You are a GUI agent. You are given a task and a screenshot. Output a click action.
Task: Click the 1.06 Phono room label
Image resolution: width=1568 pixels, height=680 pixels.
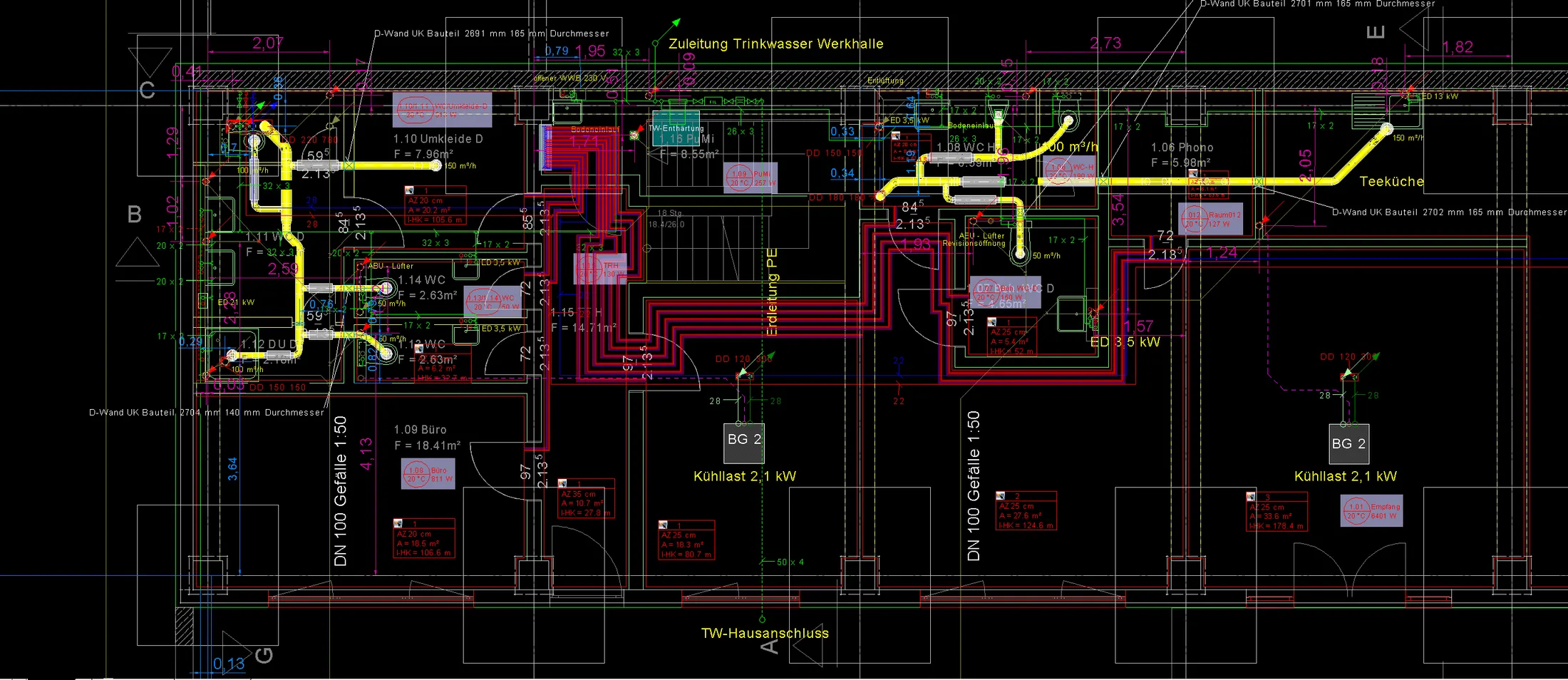pos(1182,148)
